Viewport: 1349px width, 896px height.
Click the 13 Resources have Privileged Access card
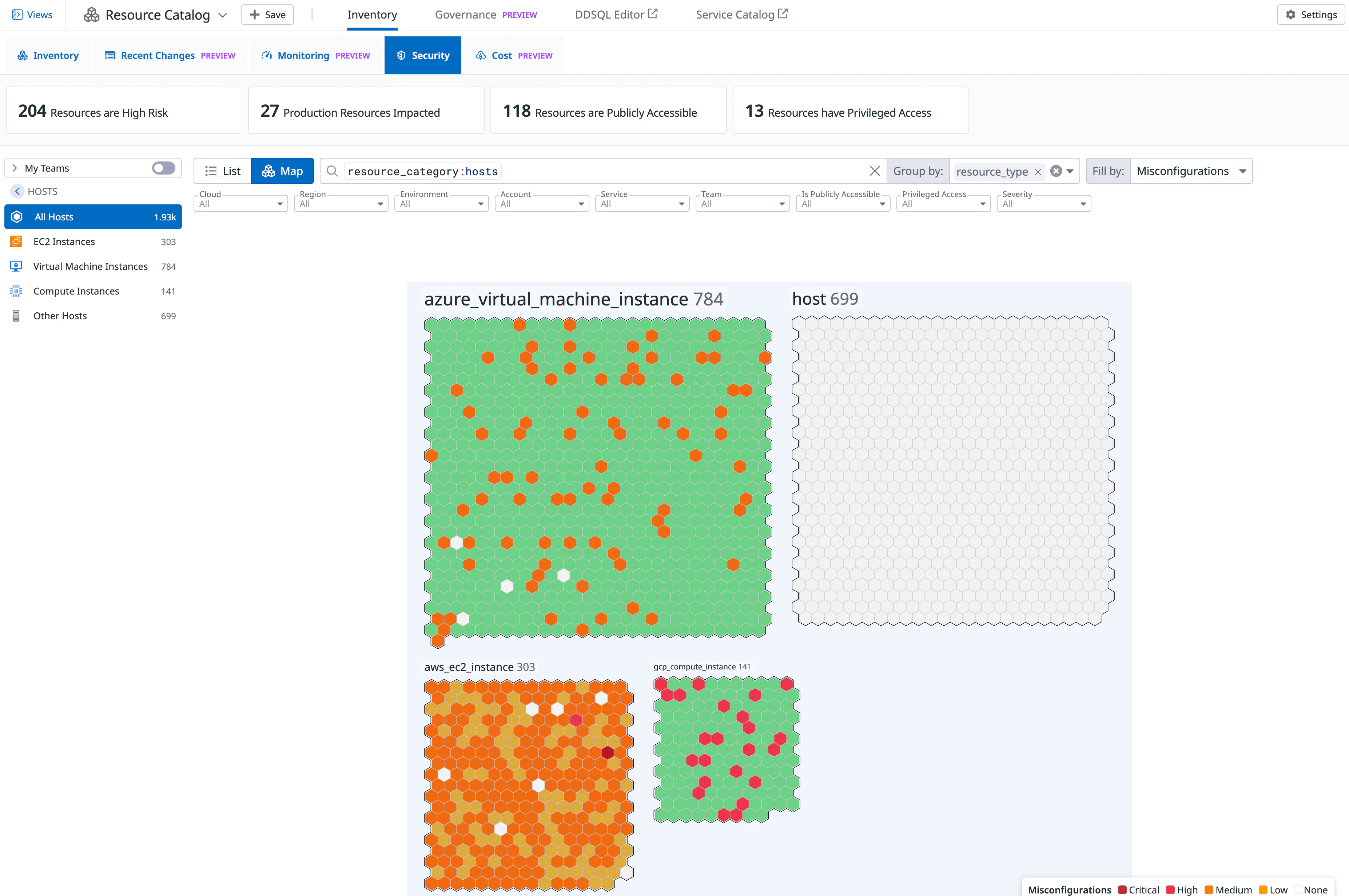851,110
